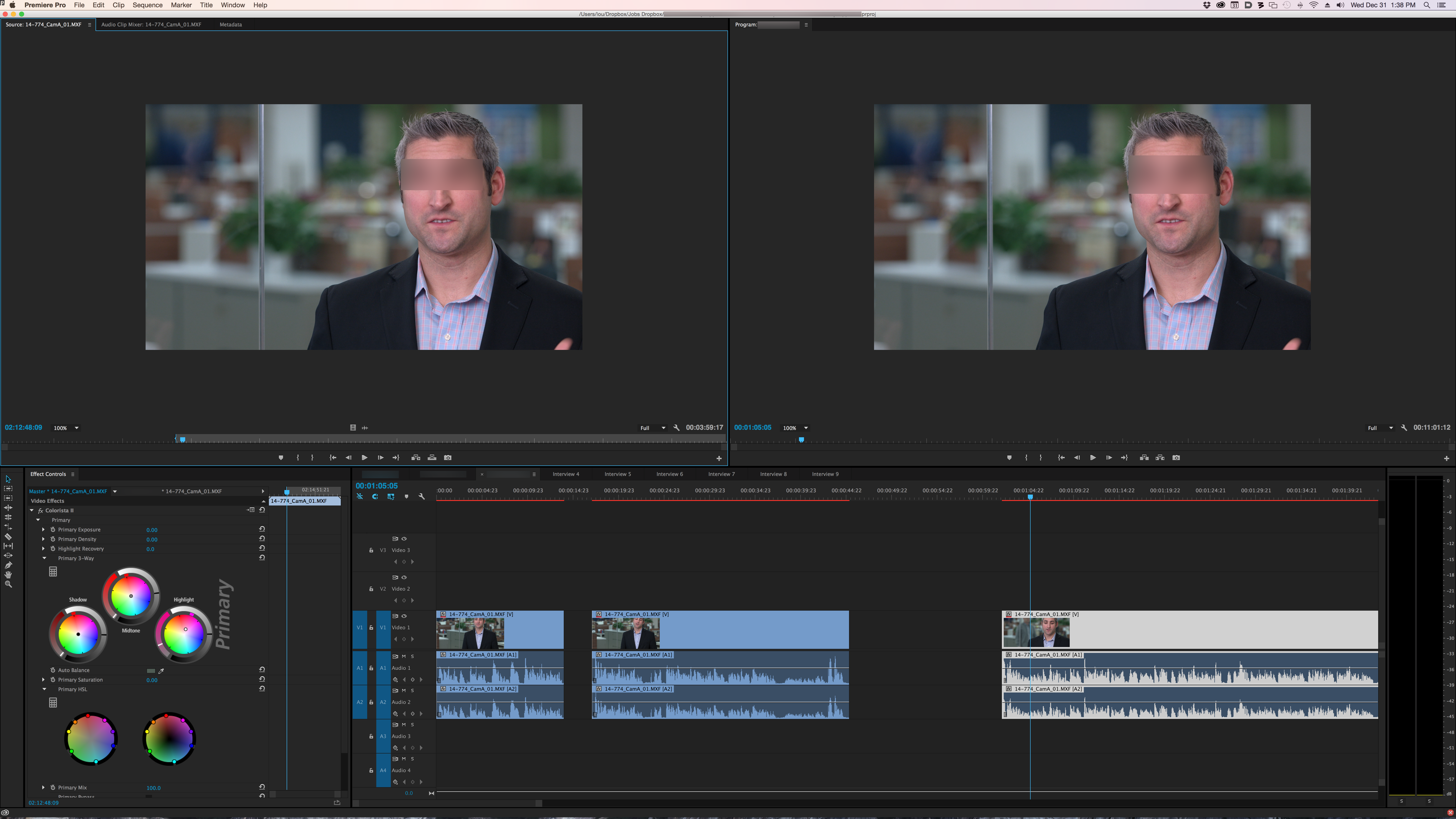
Task: Export frame camera in Source monitor
Action: click(x=448, y=458)
